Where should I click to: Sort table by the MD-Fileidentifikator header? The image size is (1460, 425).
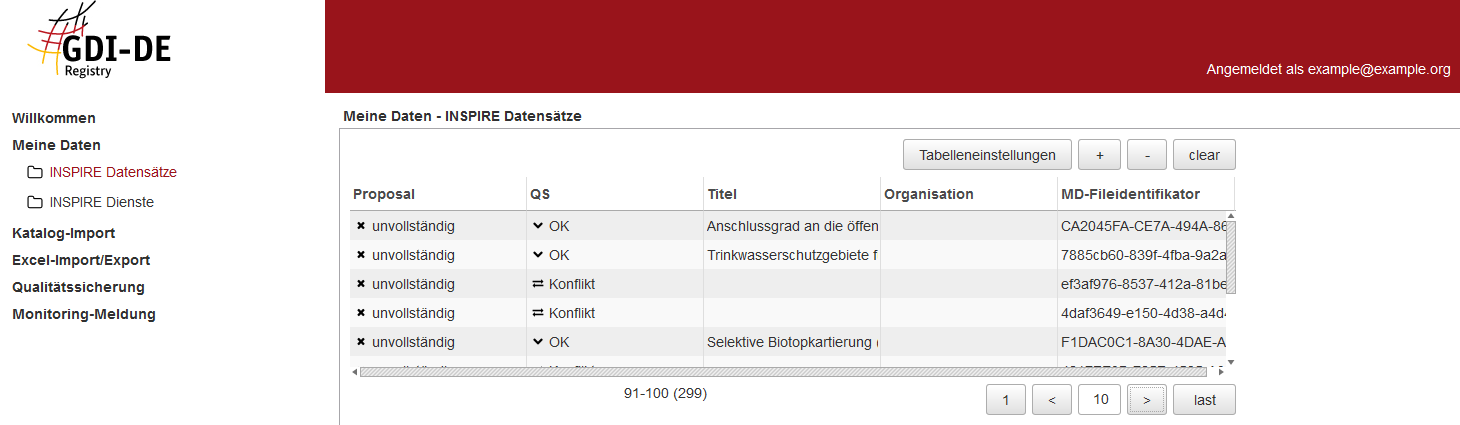(x=1130, y=194)
